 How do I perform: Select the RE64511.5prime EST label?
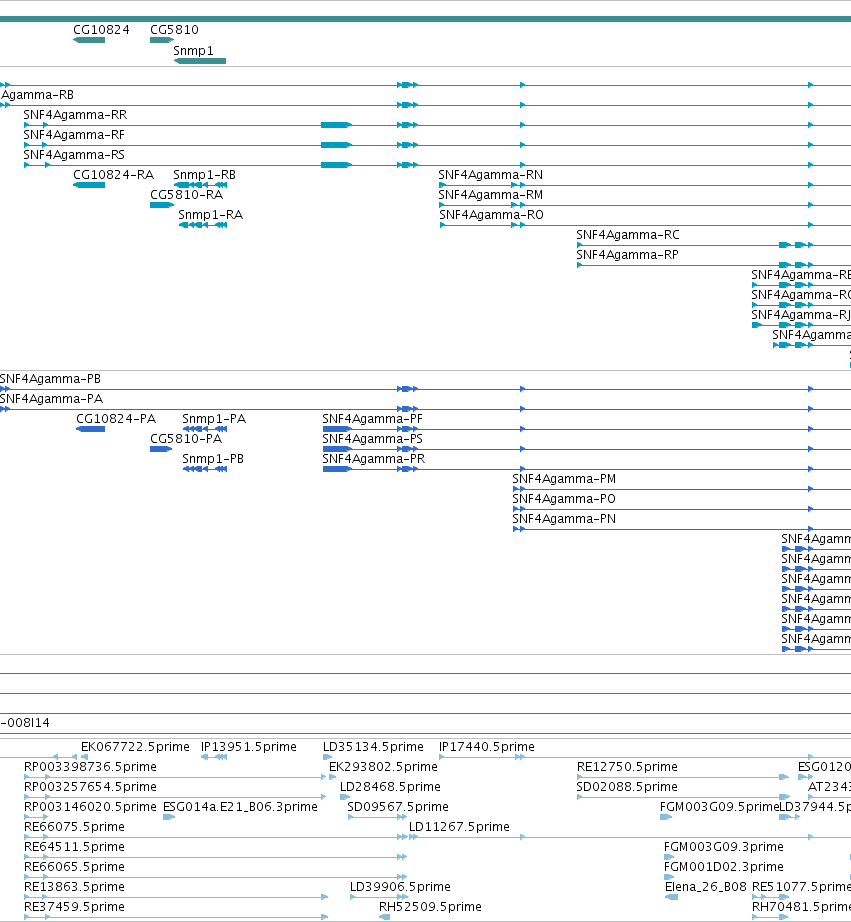(x=74, y=847)
